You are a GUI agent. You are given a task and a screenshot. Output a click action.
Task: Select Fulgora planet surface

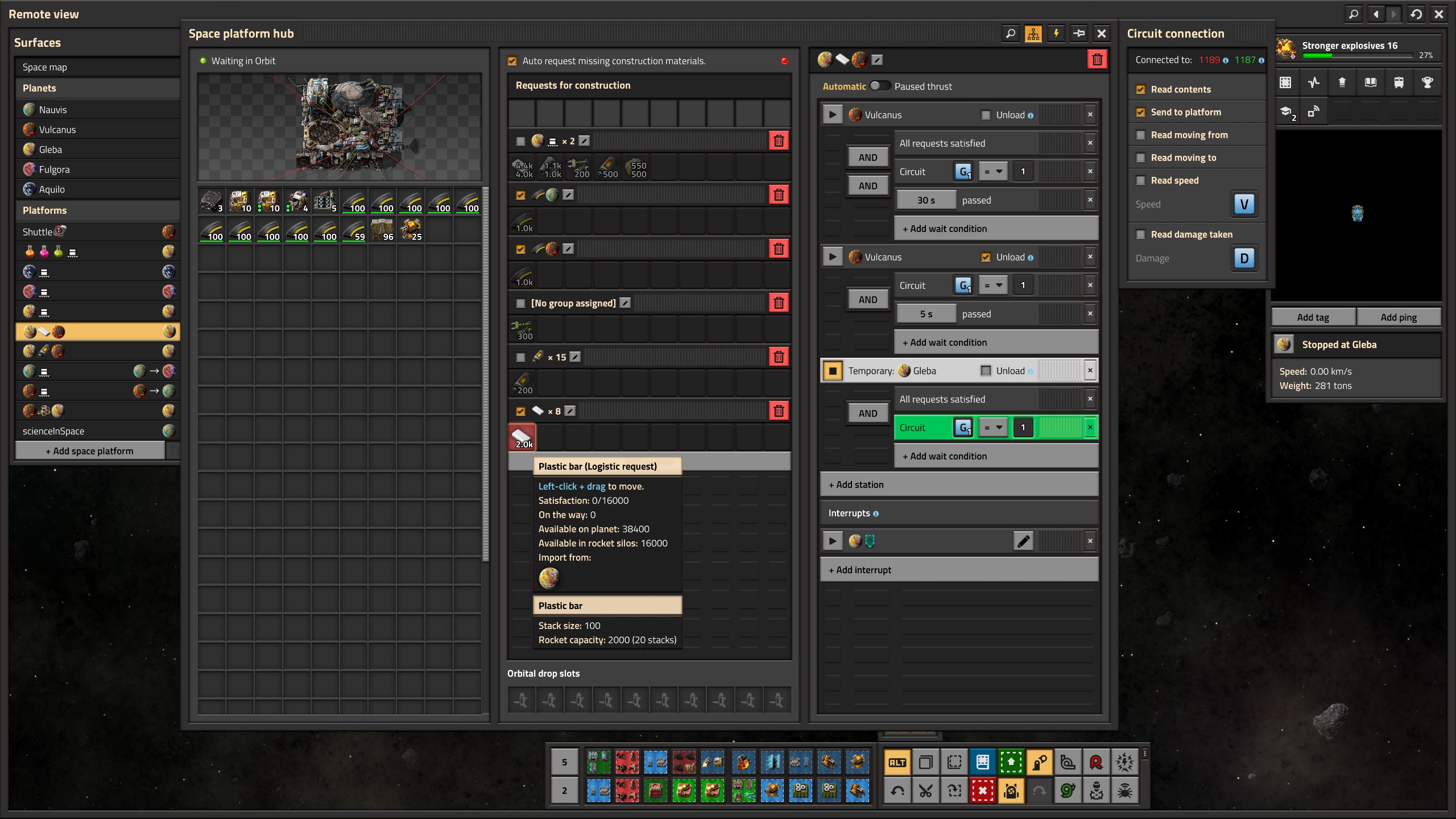(97, 169)
